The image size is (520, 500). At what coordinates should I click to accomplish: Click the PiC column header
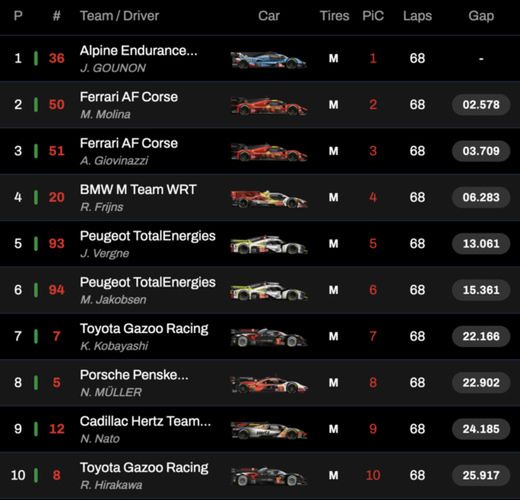[373, 16]
